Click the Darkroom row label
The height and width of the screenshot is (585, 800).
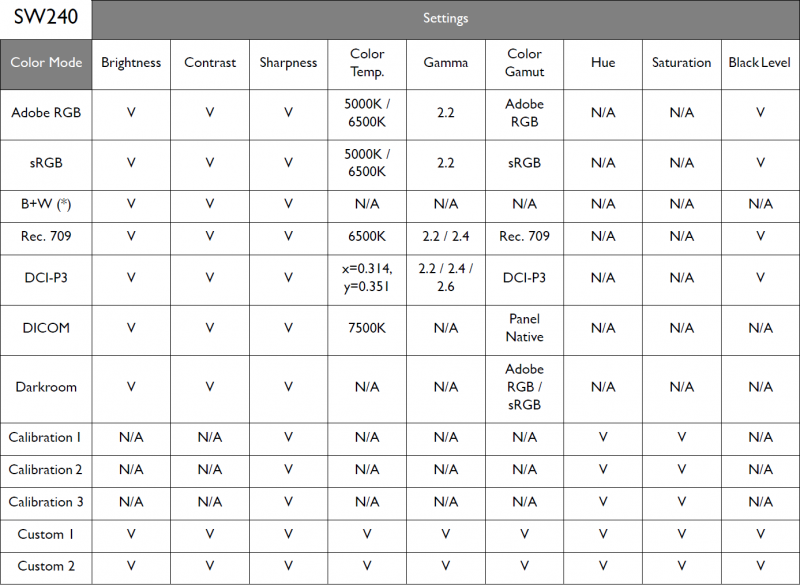tap(46, 387)
